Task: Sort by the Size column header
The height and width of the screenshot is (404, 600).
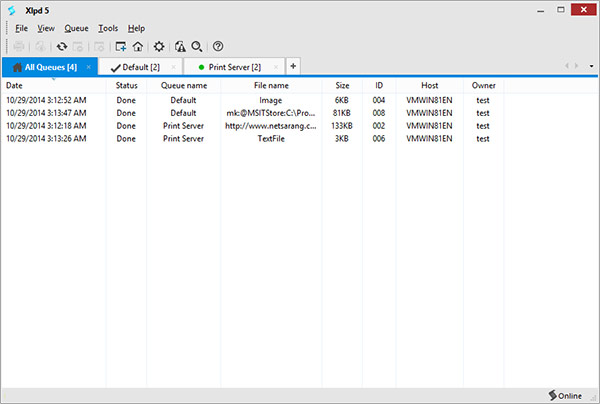Action: pos(342,85)
